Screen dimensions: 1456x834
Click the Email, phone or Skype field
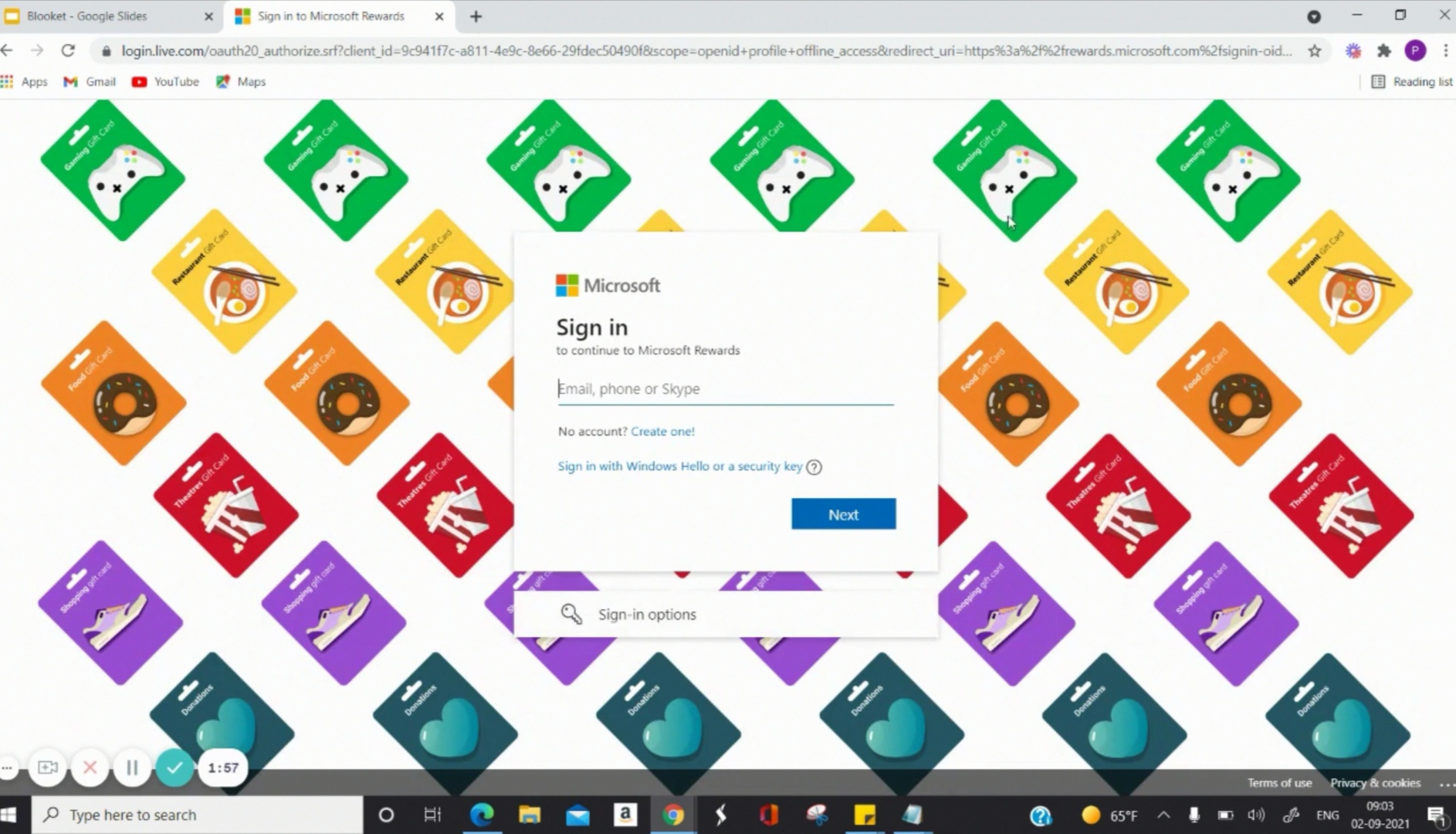726,388
